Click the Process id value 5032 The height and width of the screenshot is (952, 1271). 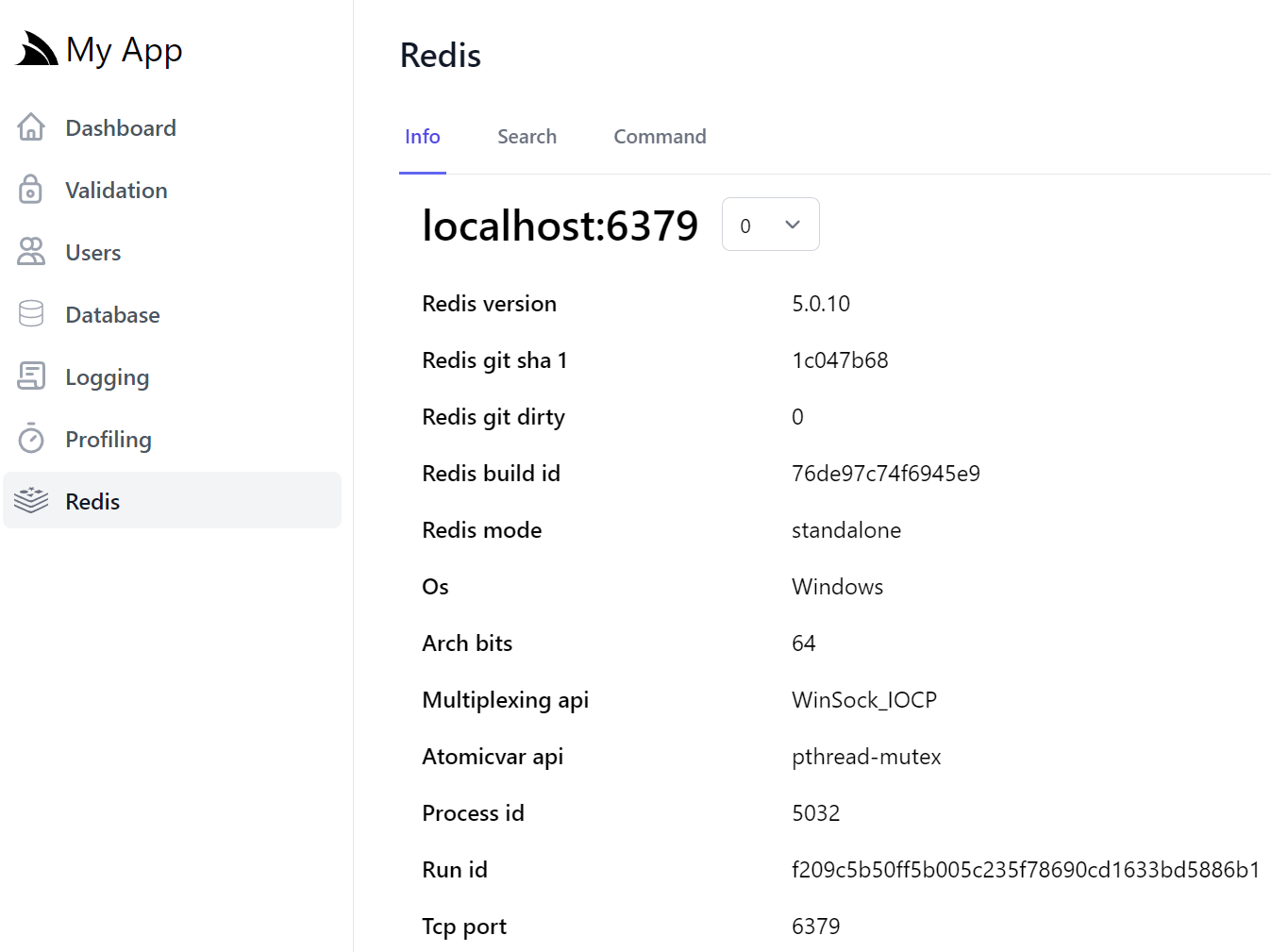(x=816, y=813)
